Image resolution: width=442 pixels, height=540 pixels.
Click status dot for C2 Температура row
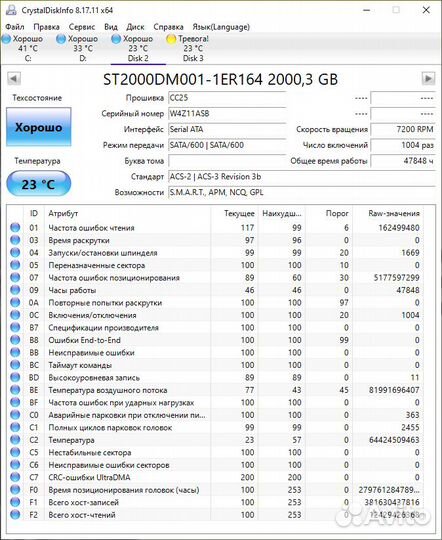click(x=15, y=440)
